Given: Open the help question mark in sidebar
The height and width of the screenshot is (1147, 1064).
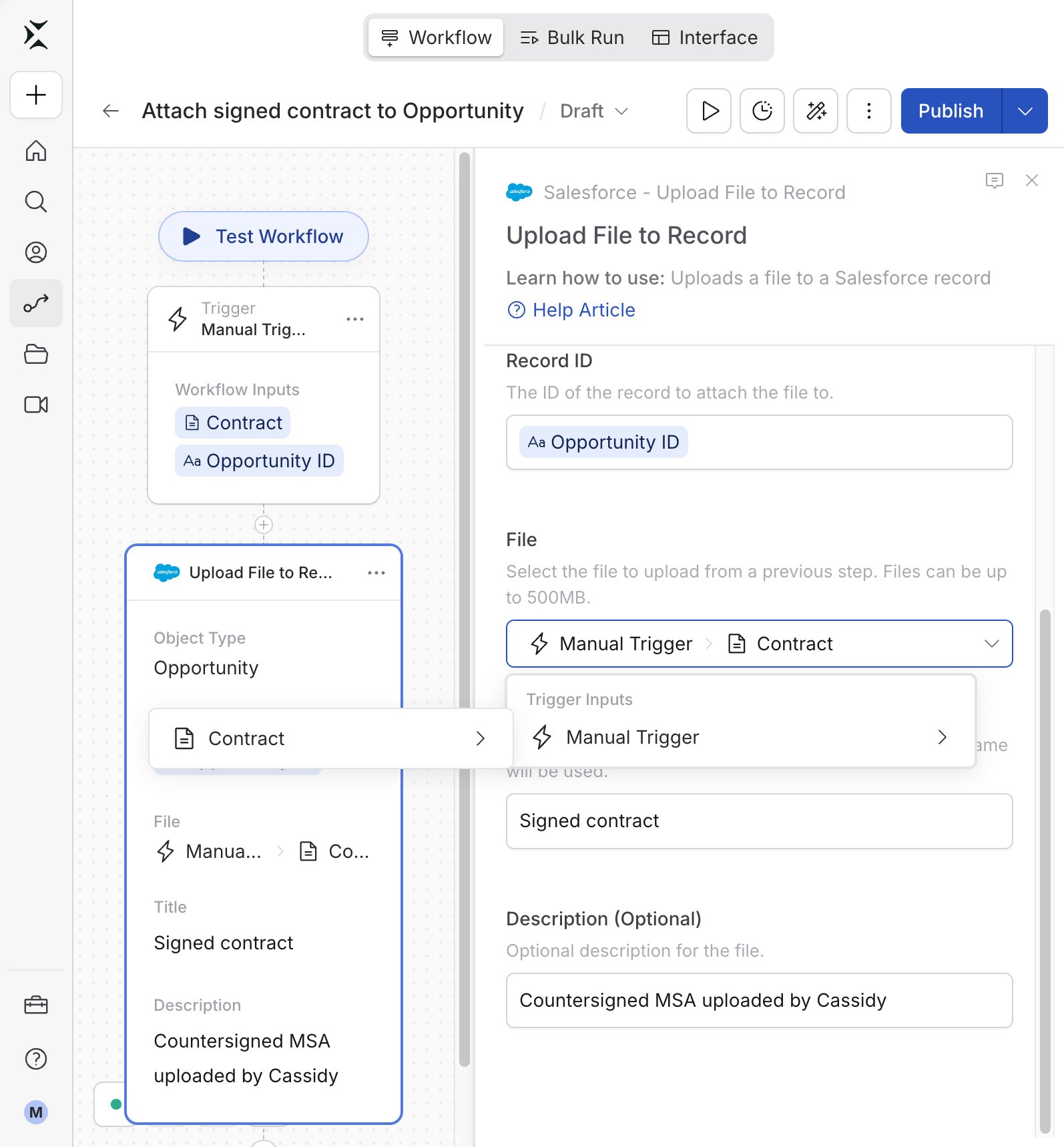Looking at the screenshot, I should click(36, 1059).
